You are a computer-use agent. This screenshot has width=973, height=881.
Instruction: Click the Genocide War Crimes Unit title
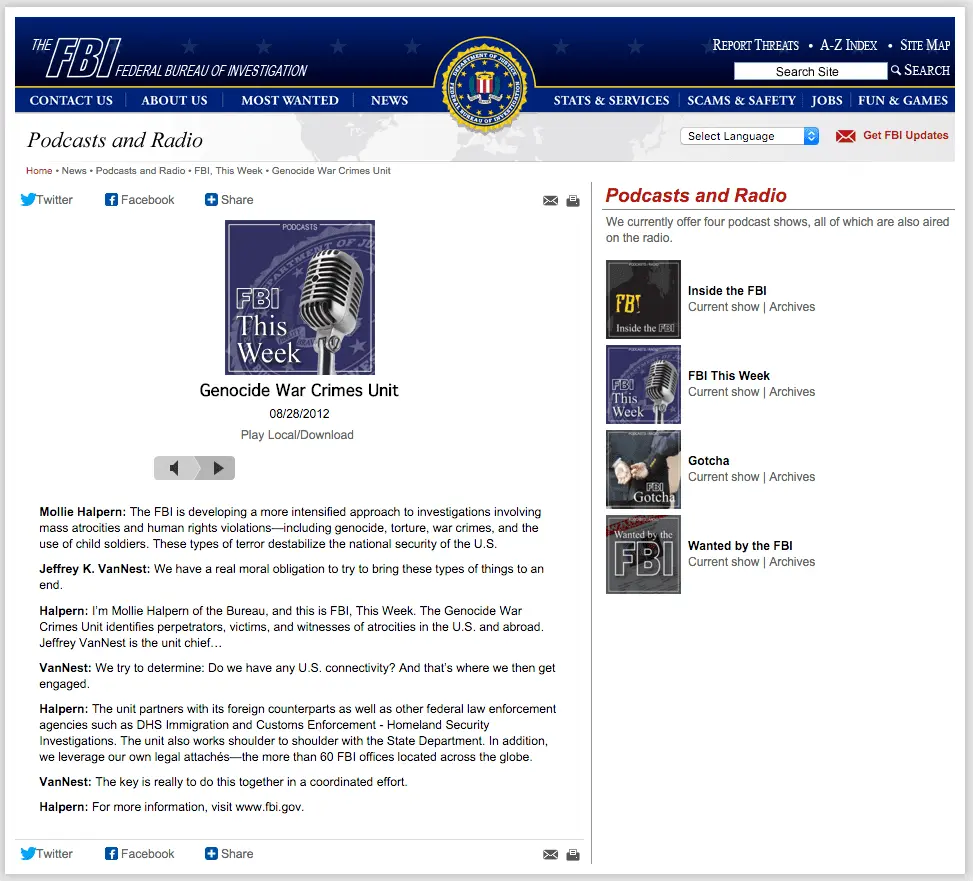pos(299,390)
